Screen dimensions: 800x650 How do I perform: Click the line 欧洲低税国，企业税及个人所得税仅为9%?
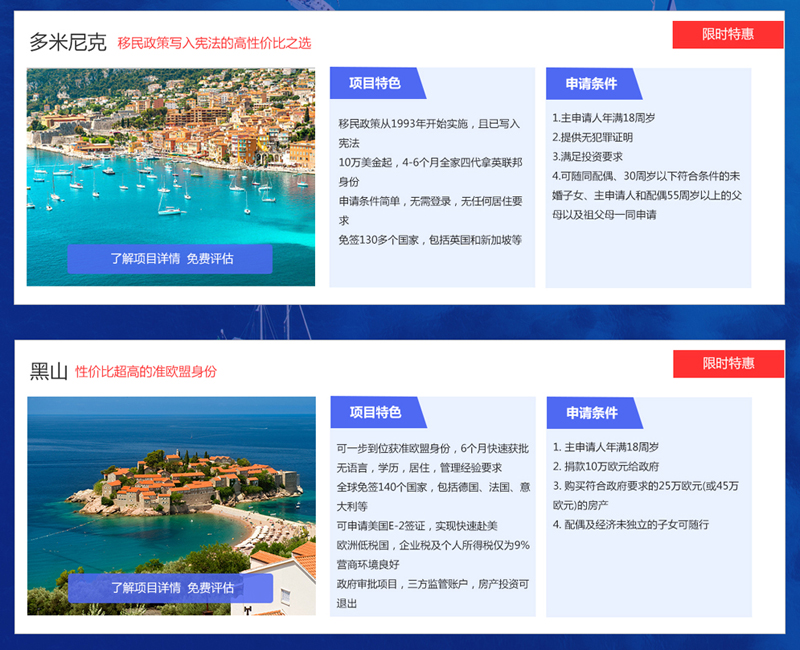click(x=433, y=545)
